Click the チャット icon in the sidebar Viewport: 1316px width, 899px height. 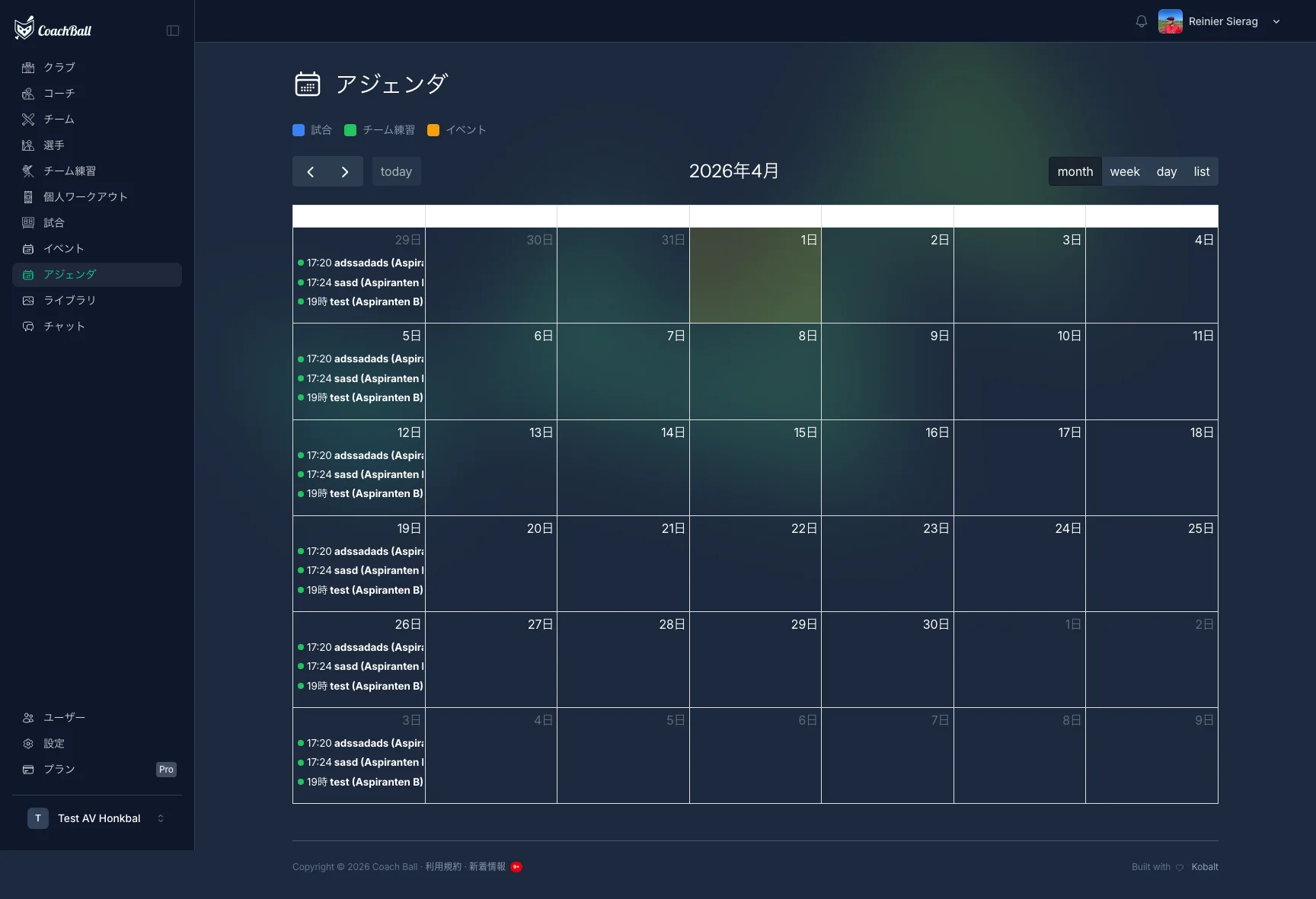coord(28,327)
